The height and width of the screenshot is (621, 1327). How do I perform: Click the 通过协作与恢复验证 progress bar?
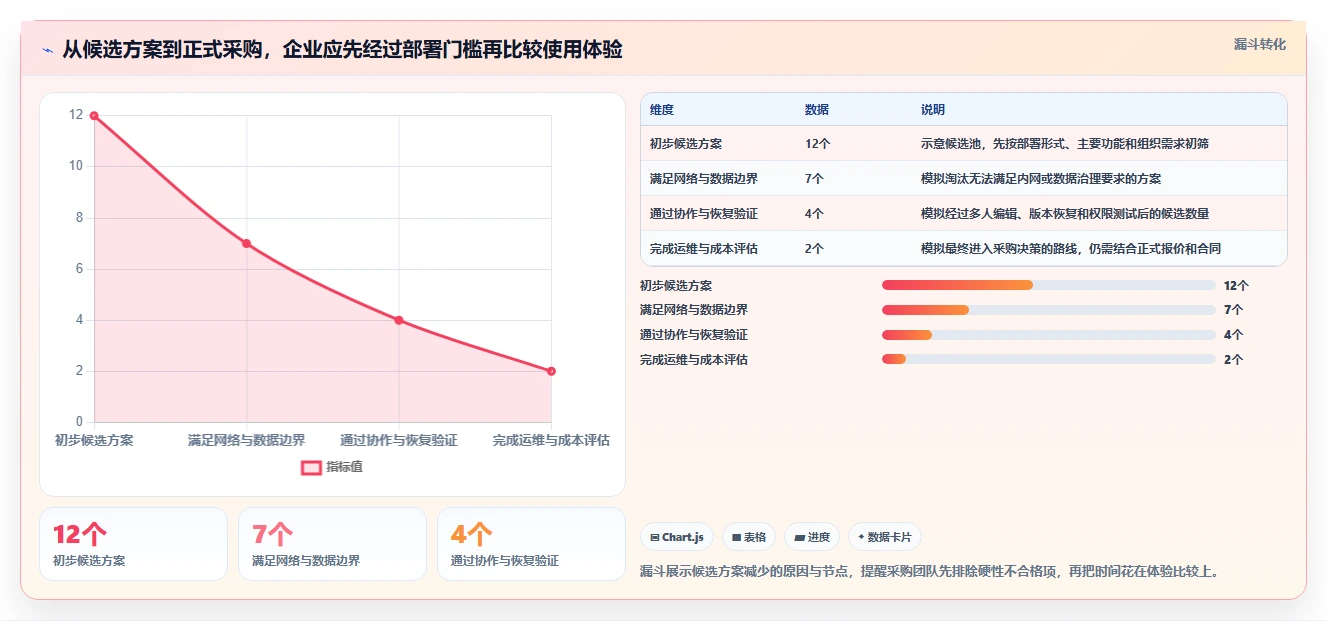[1049, 335]
